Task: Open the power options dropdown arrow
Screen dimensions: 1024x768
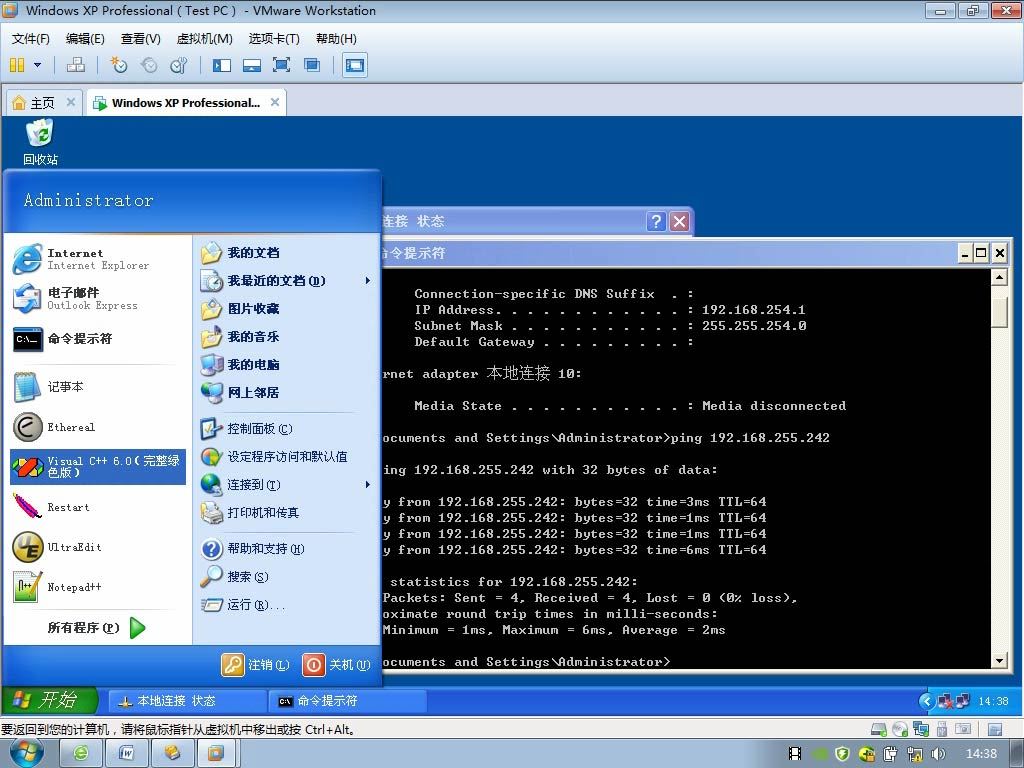Action: click(37, 65)
